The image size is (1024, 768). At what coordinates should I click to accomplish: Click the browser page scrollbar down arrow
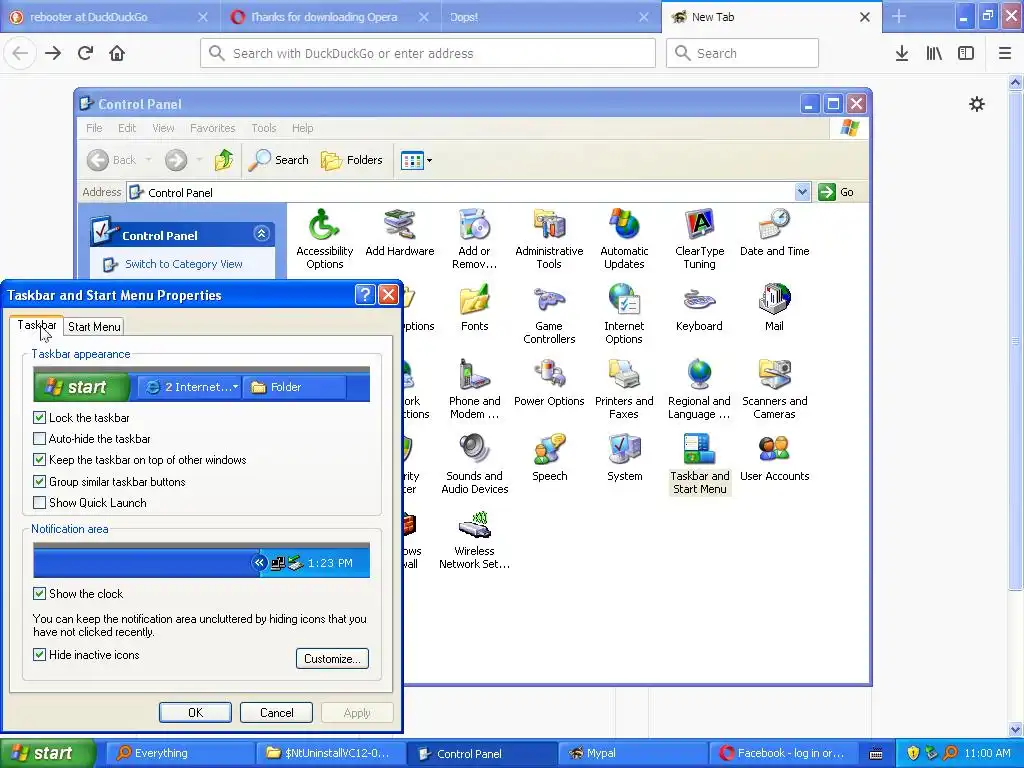(x=1015, y=729)
